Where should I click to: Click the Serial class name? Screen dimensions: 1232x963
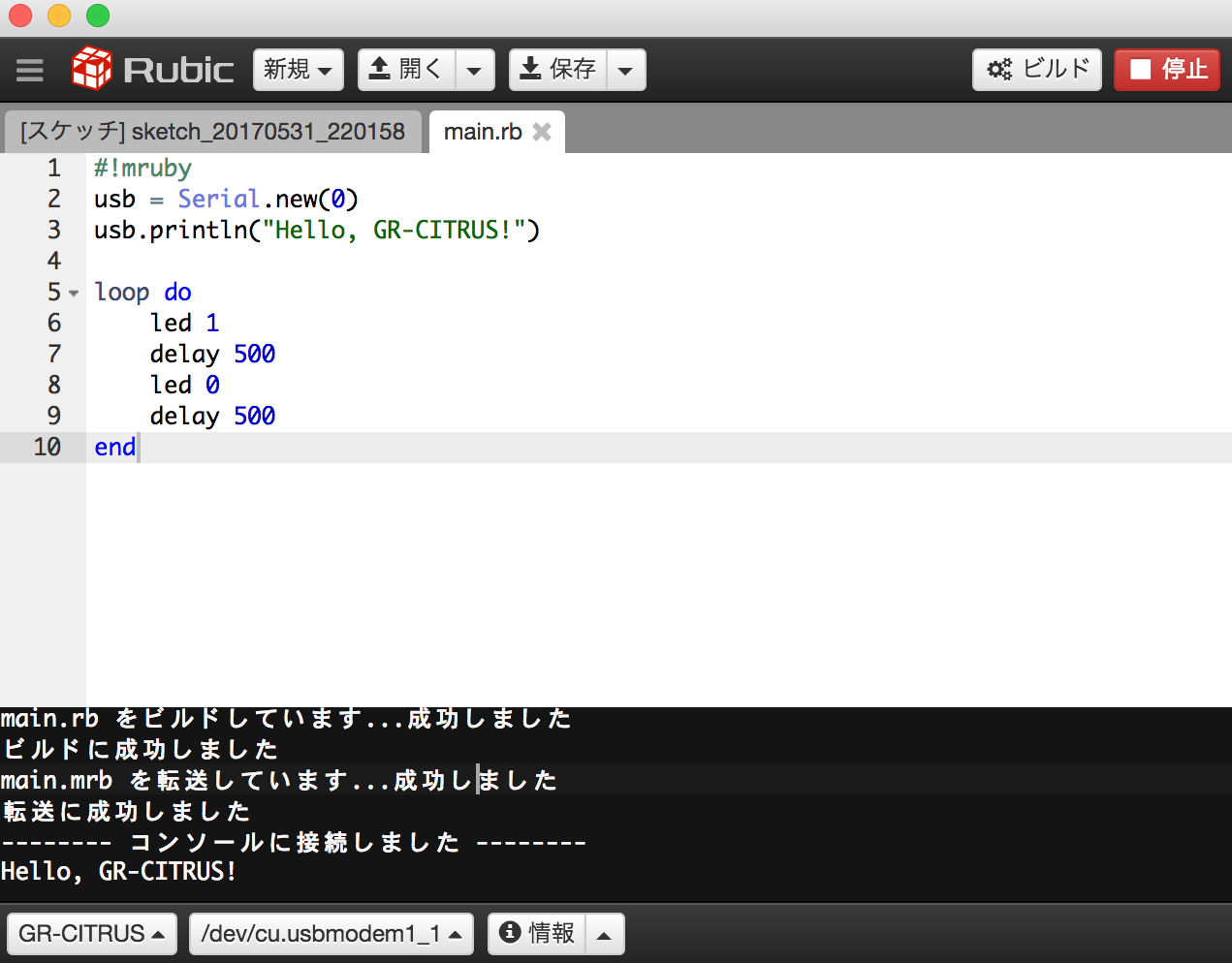click(x=219, y=199)
